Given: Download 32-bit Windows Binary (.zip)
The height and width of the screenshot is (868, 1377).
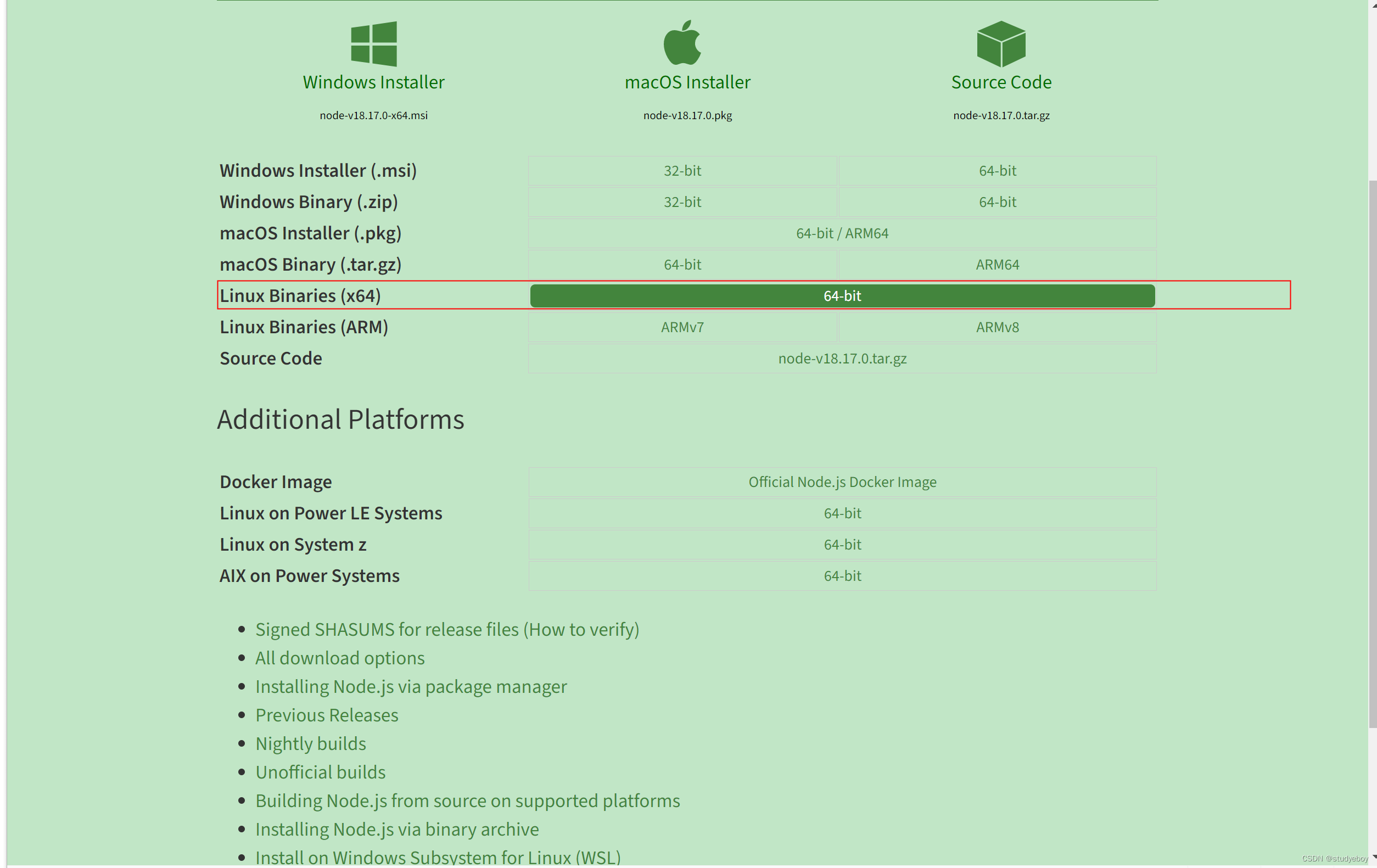Looking at the screenshot, I should coord(682,203).
